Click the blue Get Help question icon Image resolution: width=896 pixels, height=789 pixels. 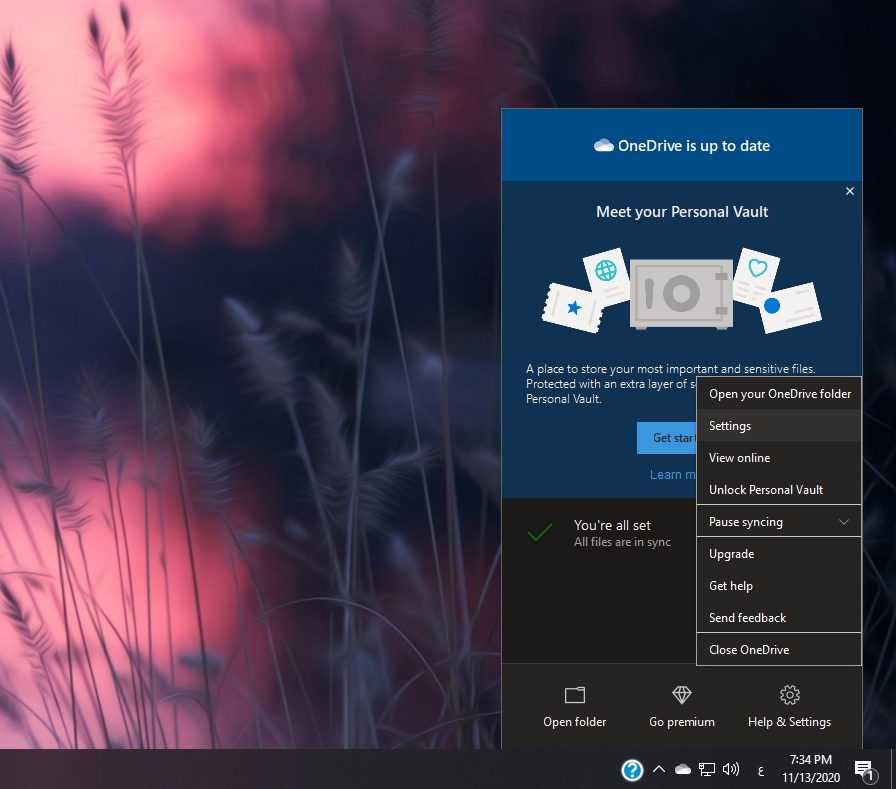point(632,769)
